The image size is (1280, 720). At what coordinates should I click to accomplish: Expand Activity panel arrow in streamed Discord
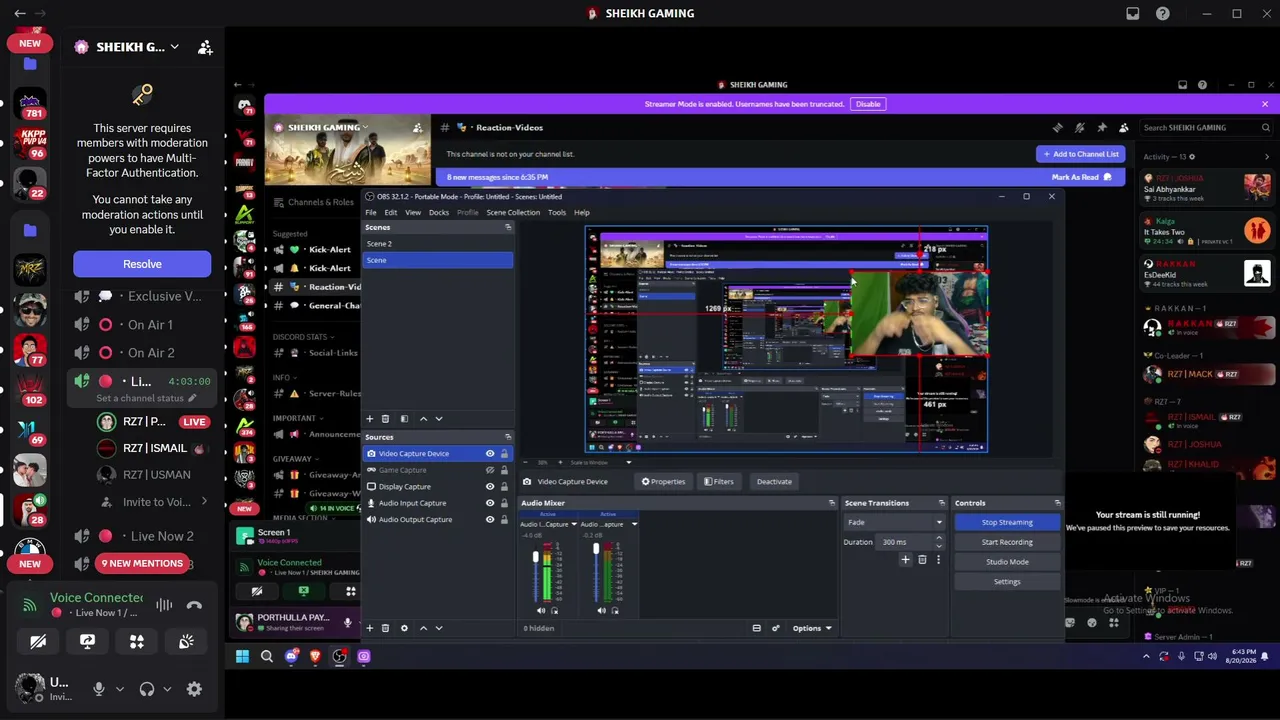(x=1266, y=157)
